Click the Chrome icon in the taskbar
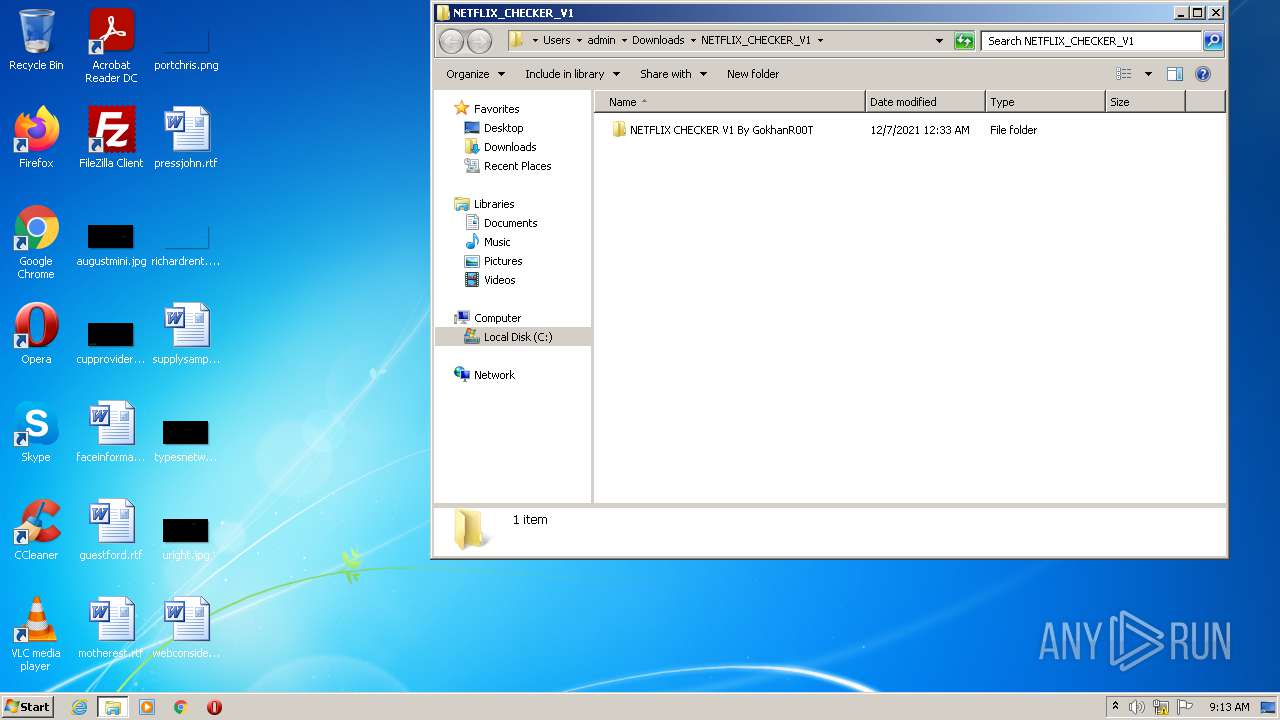This screenshot has height=720, width=1280. tap(181, 707)
